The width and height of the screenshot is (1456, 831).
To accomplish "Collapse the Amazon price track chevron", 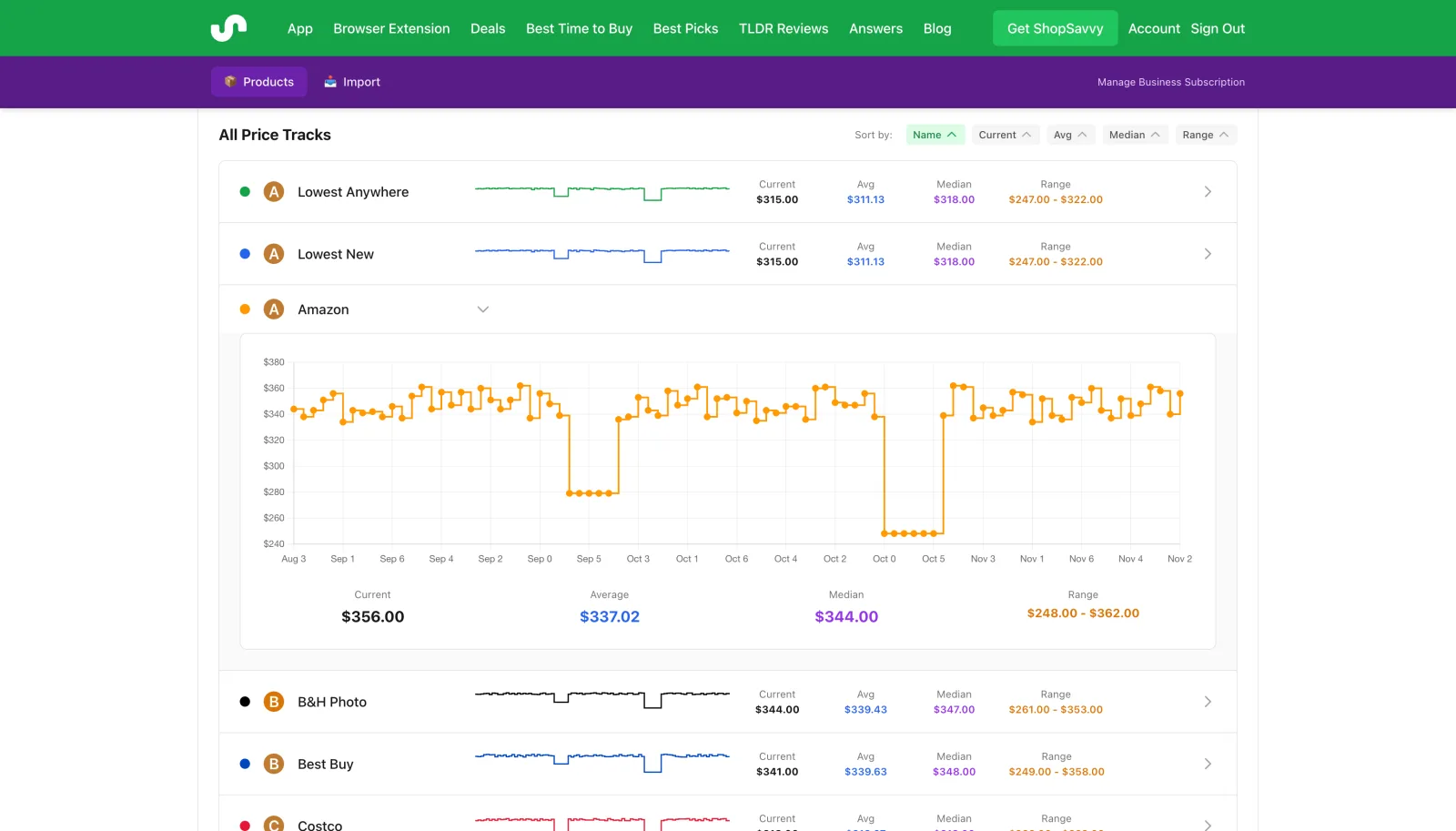I will click(x=483, y=309).
